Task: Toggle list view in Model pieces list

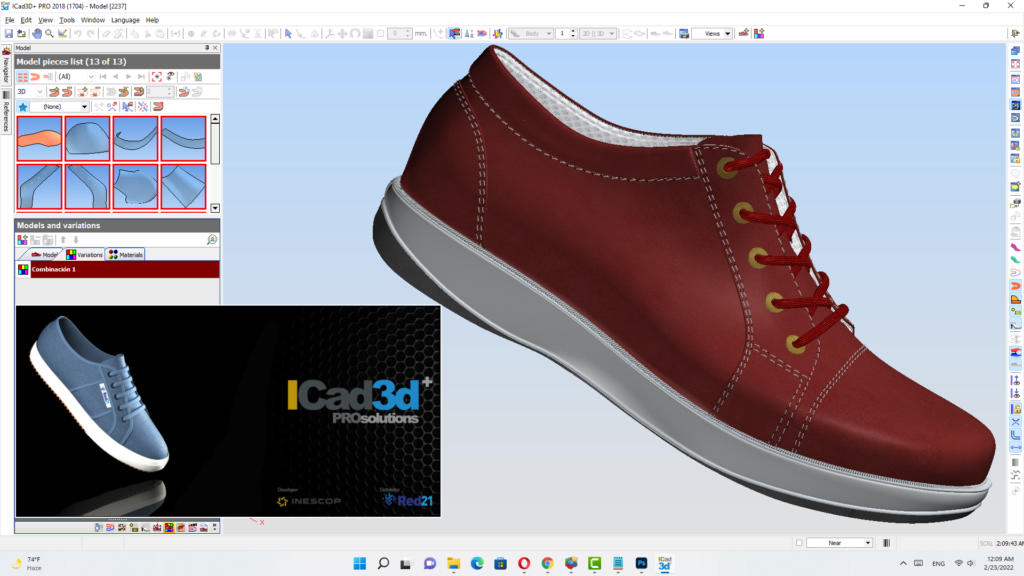Action: coord(22,76)
